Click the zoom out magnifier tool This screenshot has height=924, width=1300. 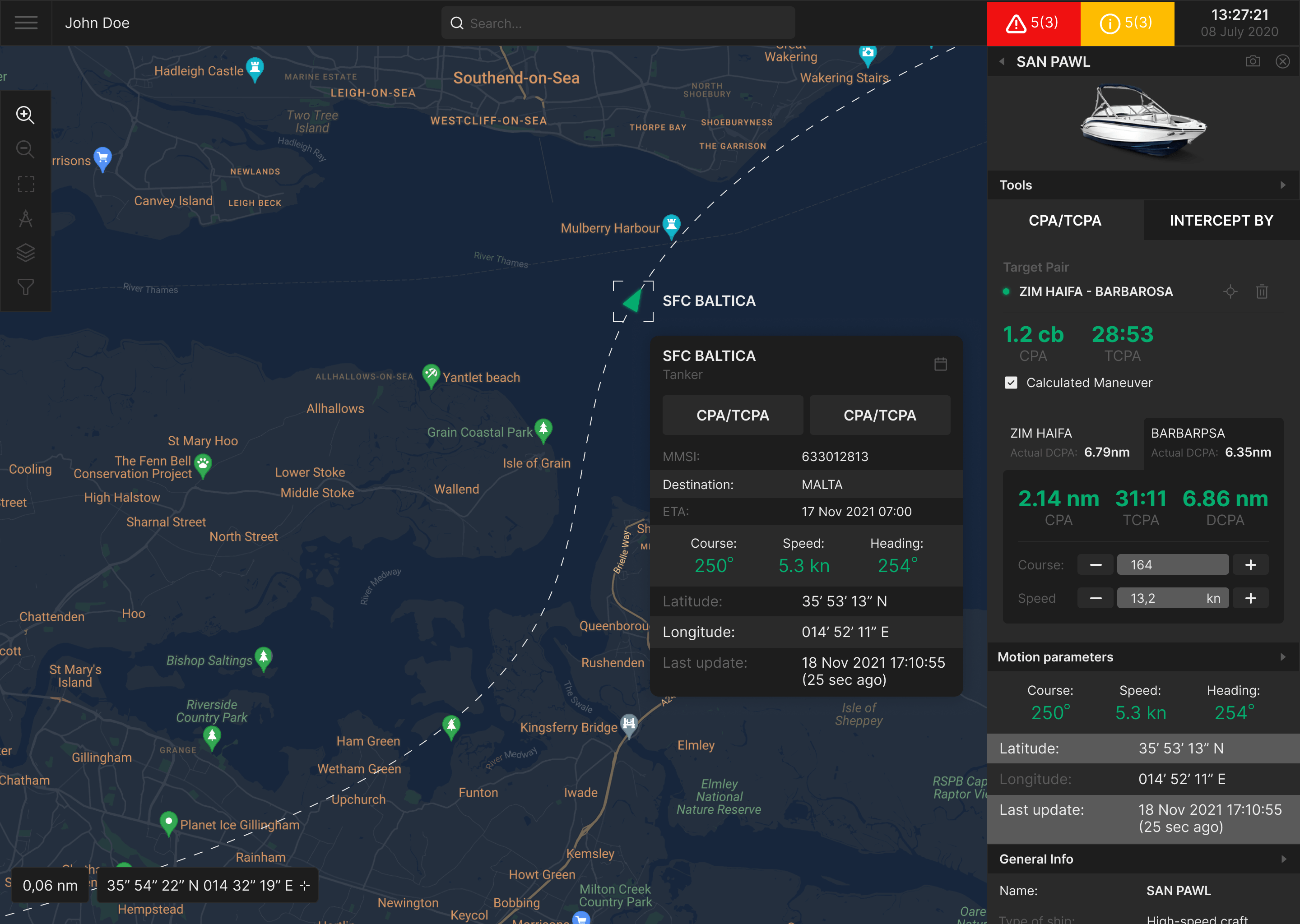coord(25,149)
